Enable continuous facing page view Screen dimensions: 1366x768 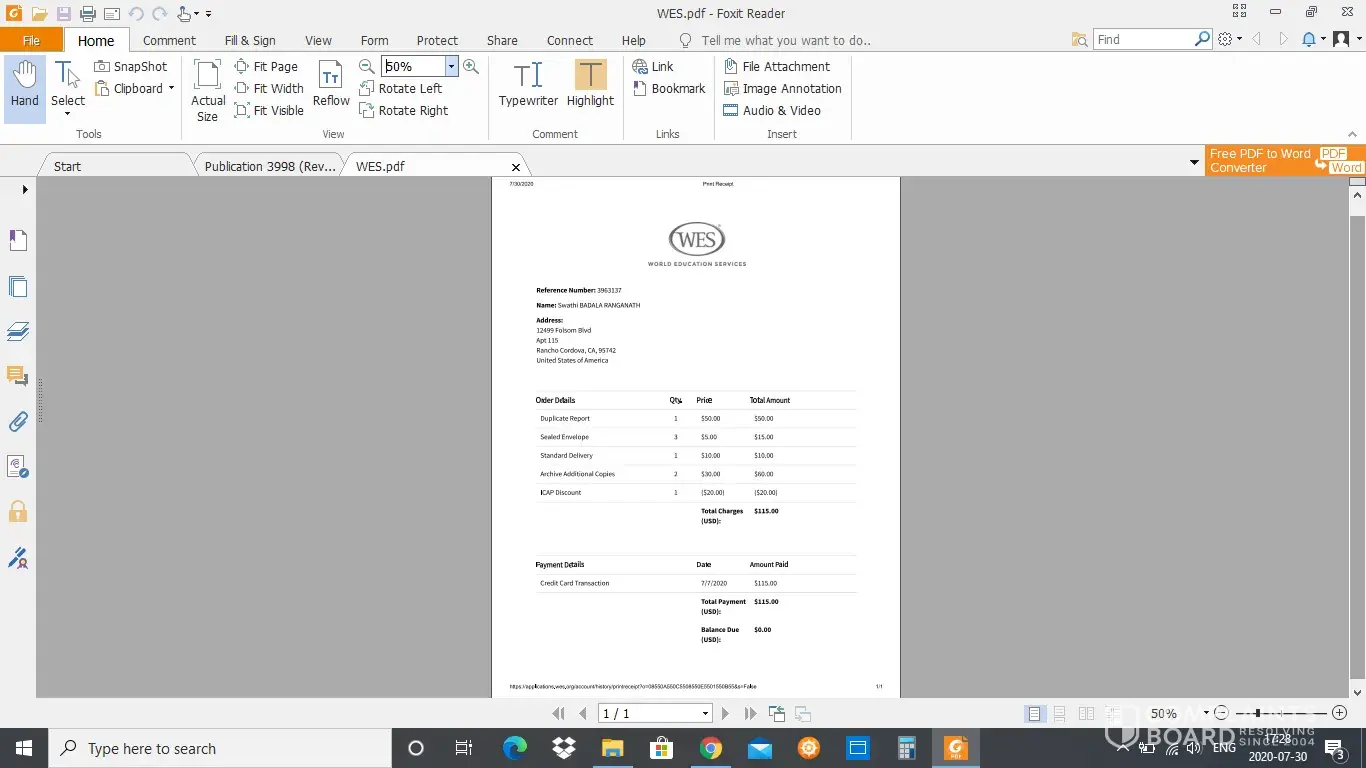click(1112, 714)
